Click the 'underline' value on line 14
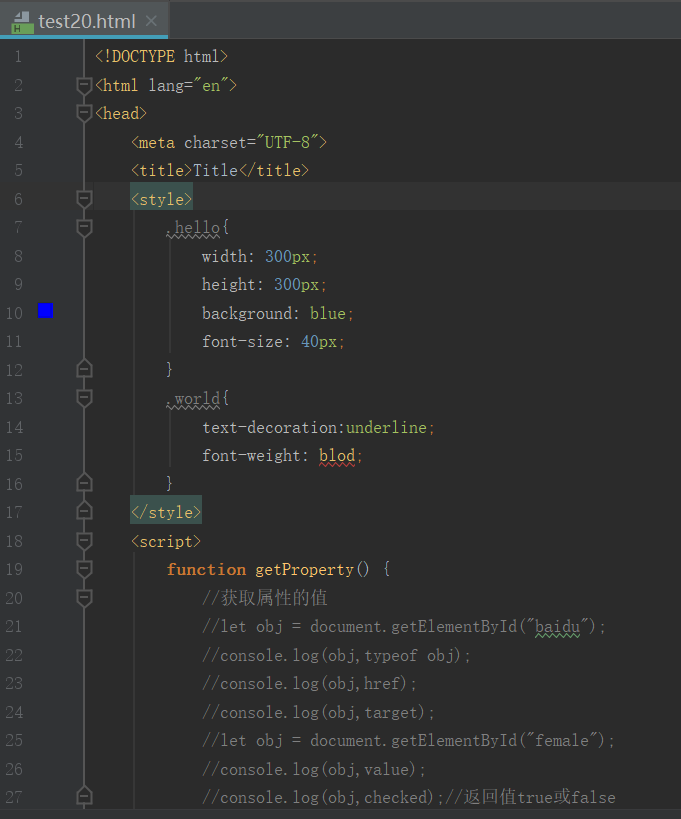Screen dimensions: 681x819 pos(386,428)
